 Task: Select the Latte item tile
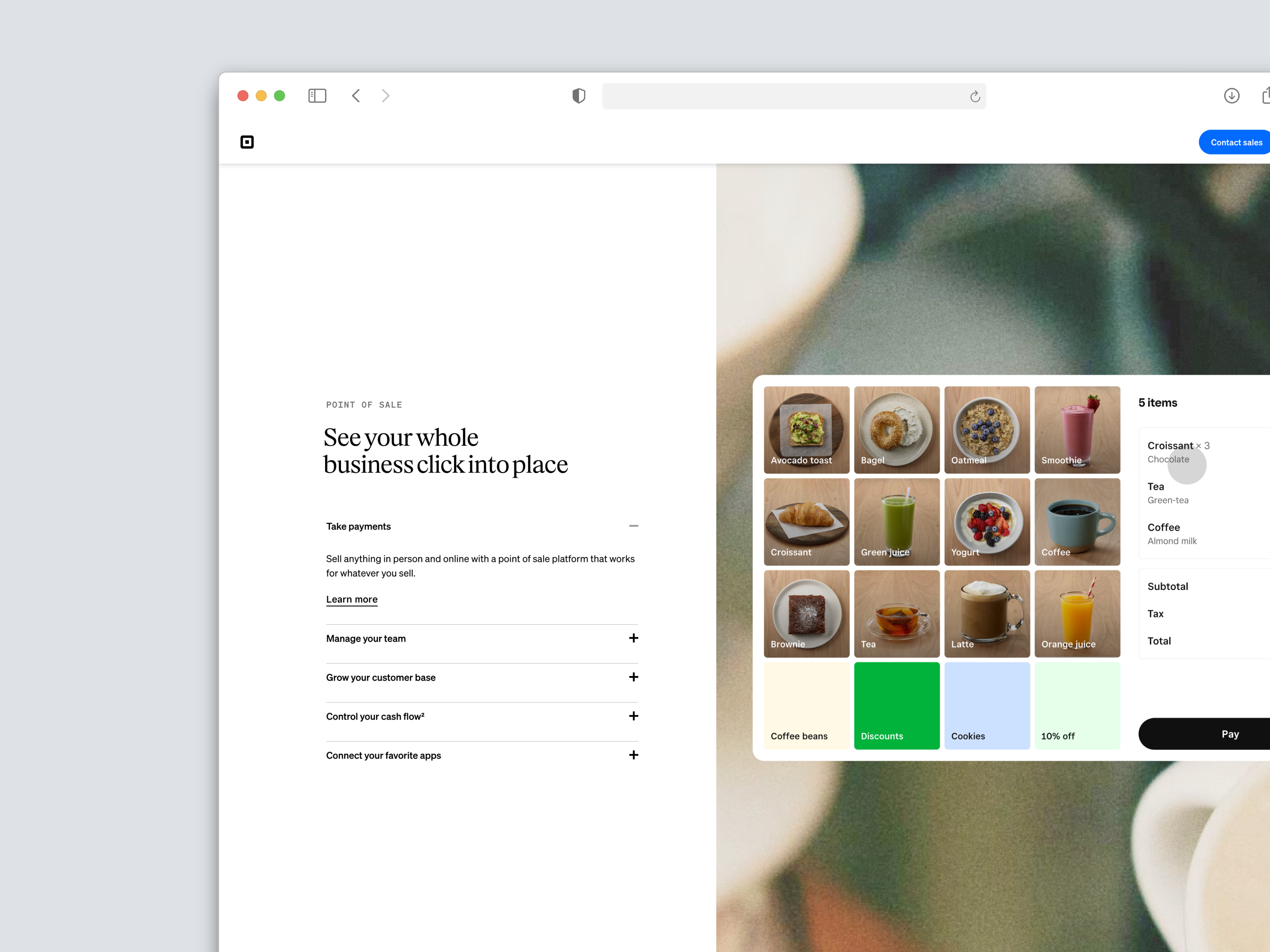click(x=987, y=613)
